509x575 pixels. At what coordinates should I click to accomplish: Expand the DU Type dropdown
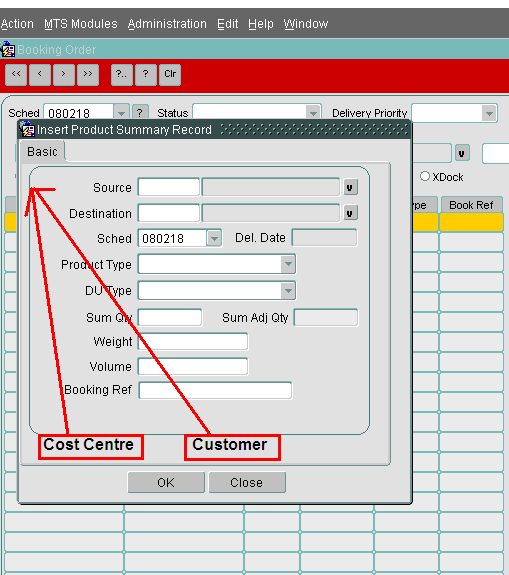(288, 291)
